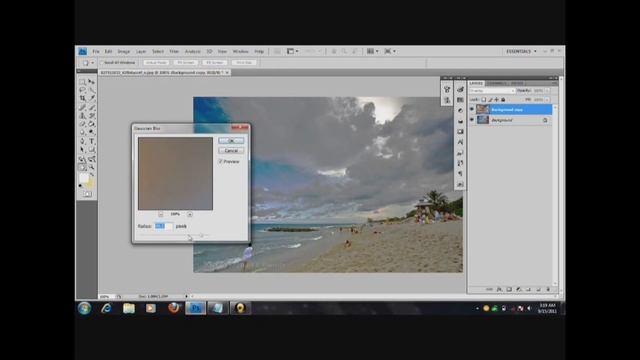Viewport: 640px width, 360px height.
Task: Click OK in the Gaussian Blur dialog
Action: (231, 140)
